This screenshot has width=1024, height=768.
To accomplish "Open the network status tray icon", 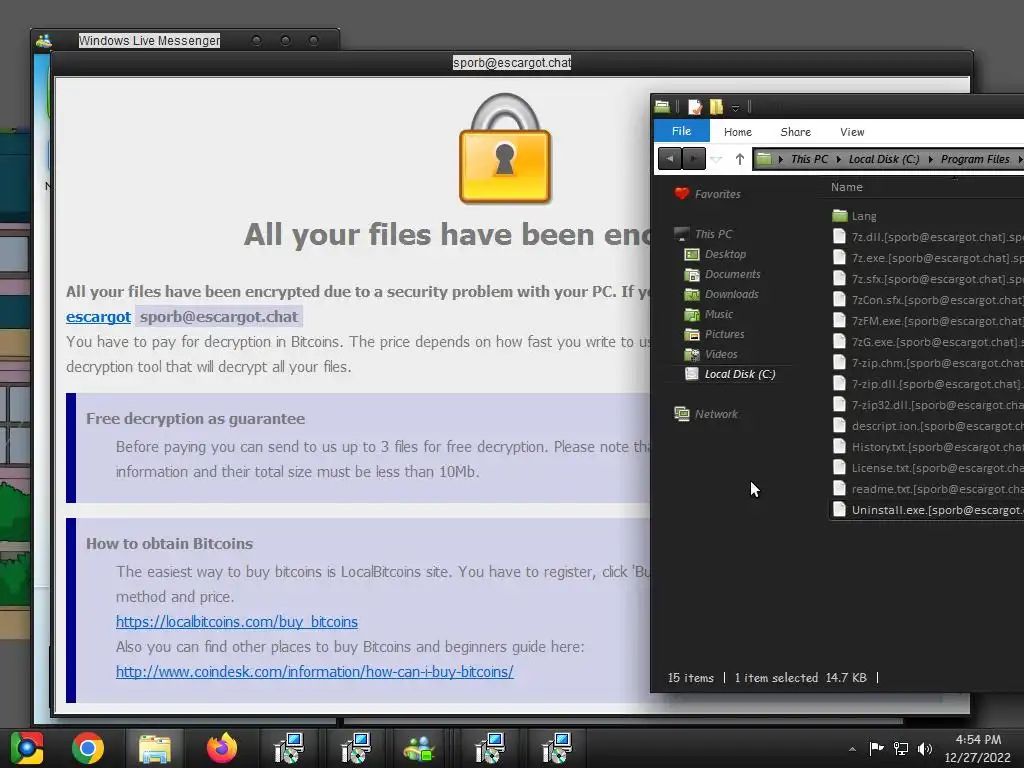I will [x=901, y=748].
